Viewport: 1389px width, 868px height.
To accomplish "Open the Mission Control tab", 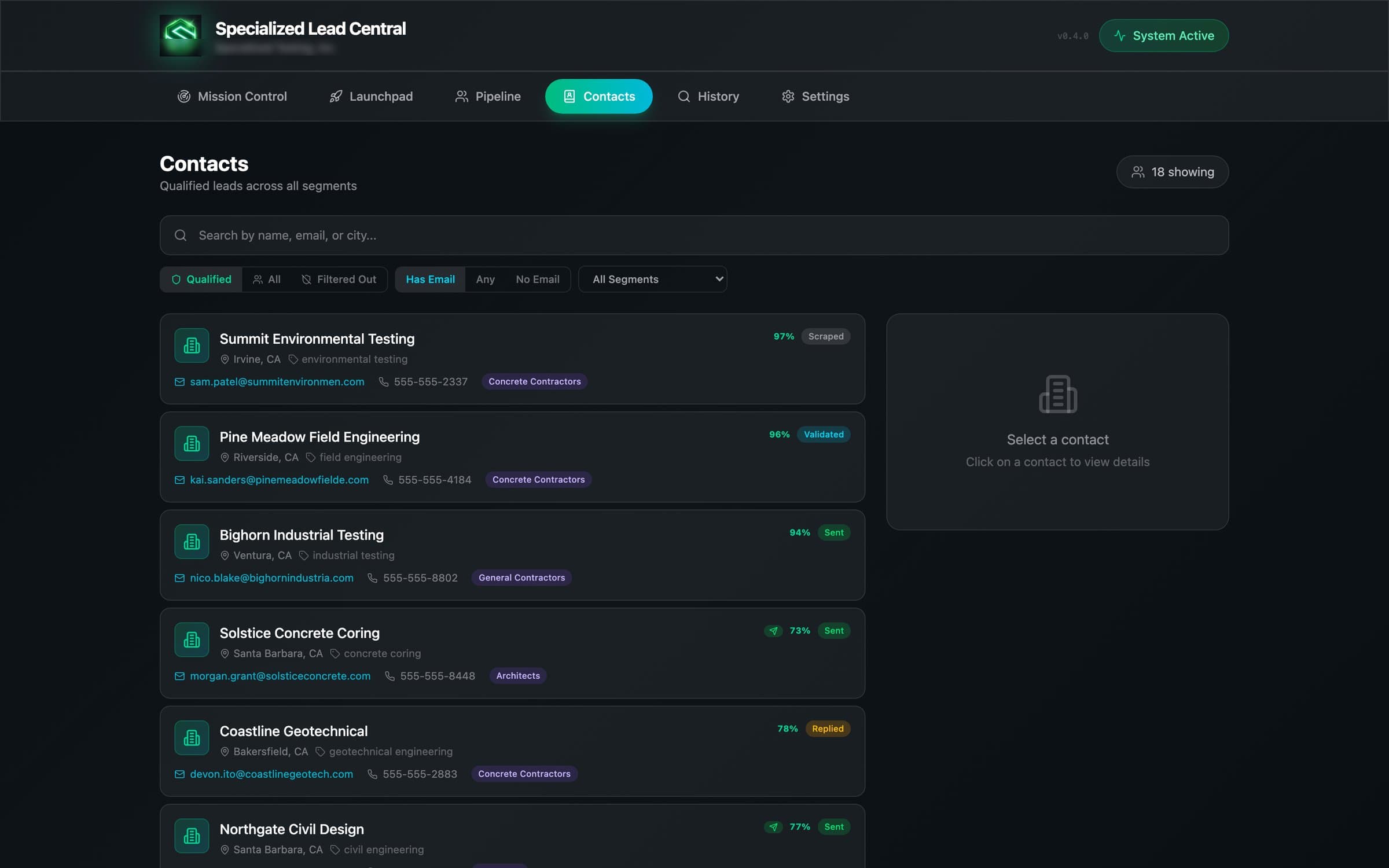I will [232, 97].
